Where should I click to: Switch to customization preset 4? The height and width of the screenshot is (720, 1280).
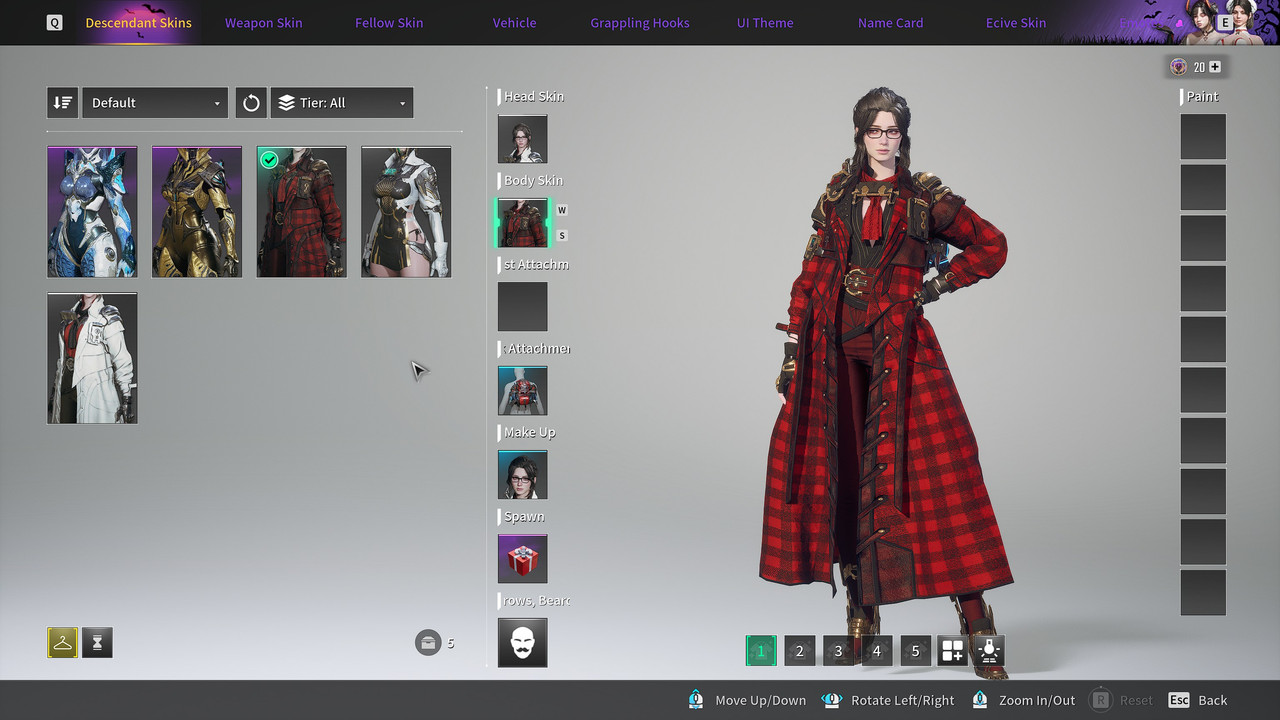[x=877, y=651]
